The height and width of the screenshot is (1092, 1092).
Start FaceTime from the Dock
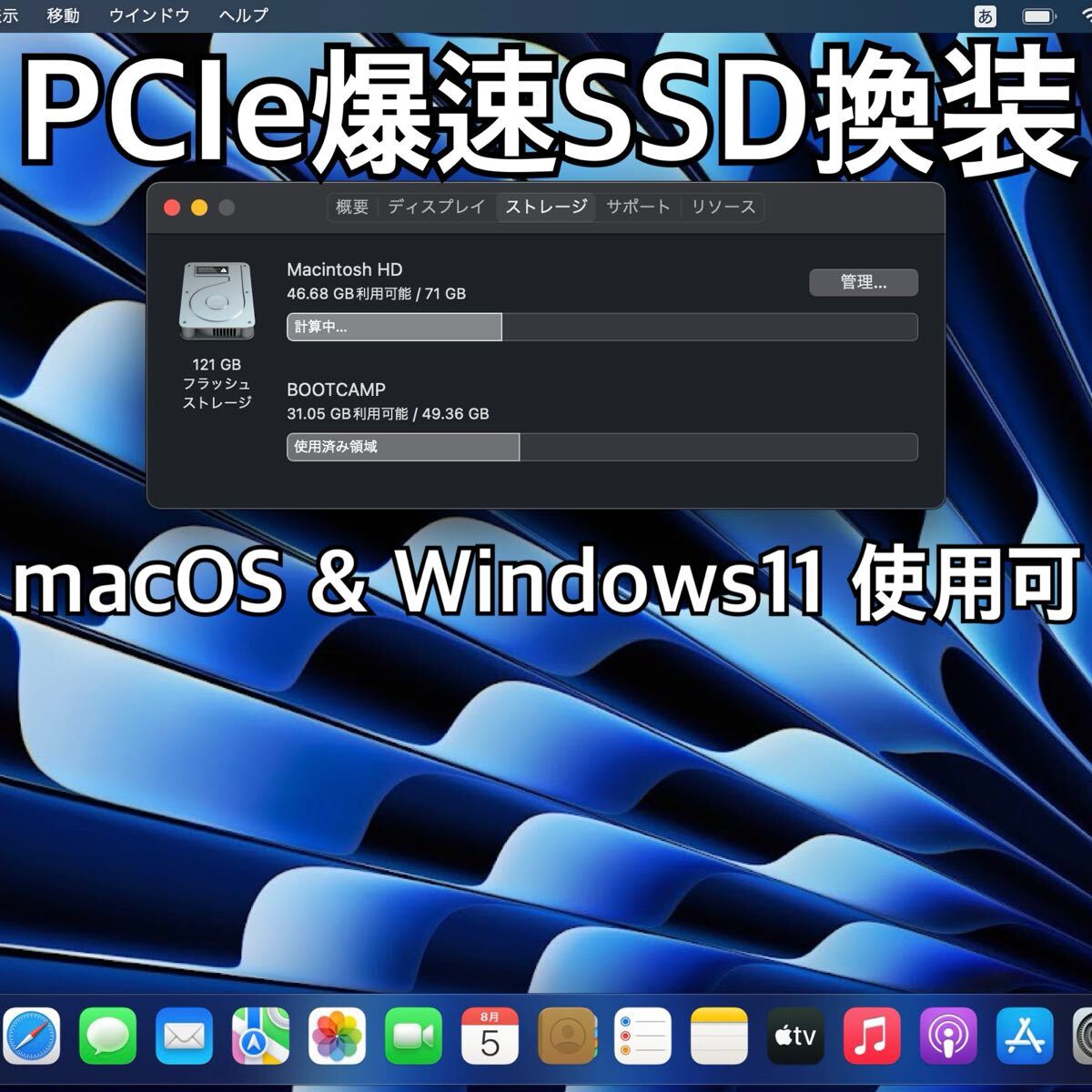point(413,1036)
